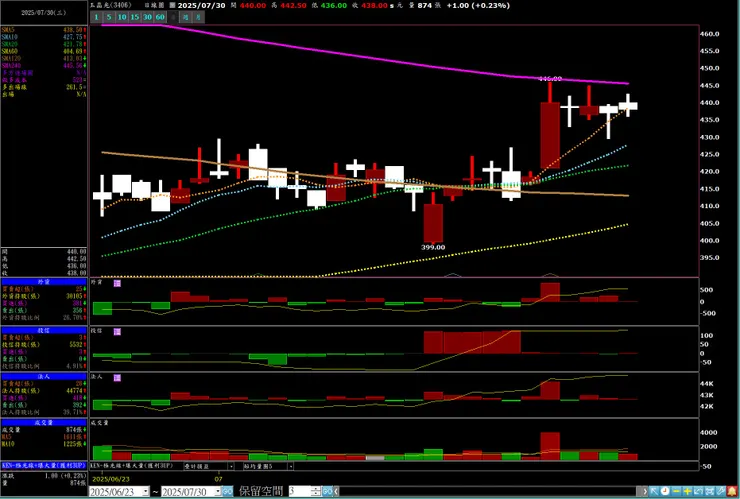The height and width of the screenshot is (499, 740).
Task: Switch to 30-minute chart interval
Action: pyautogui.click(x=147, y=17)
